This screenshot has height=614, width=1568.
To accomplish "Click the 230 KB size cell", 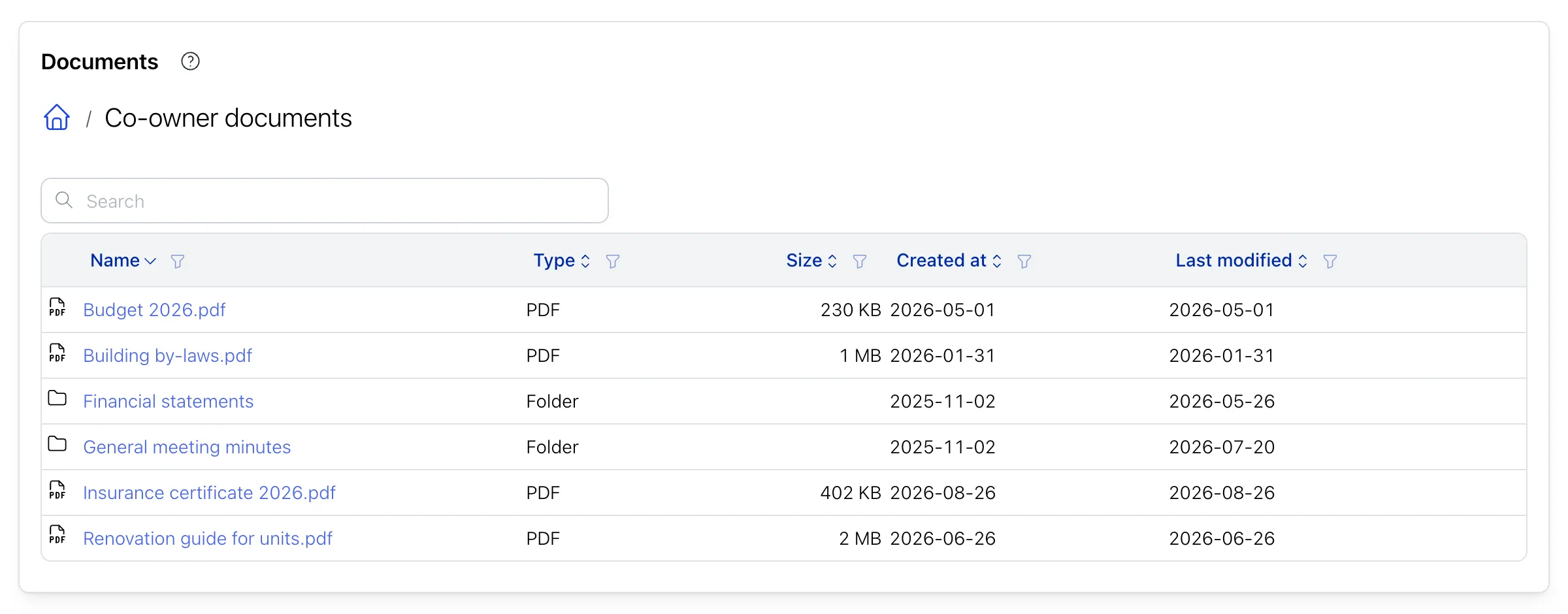I will click(x=851, y=310).
